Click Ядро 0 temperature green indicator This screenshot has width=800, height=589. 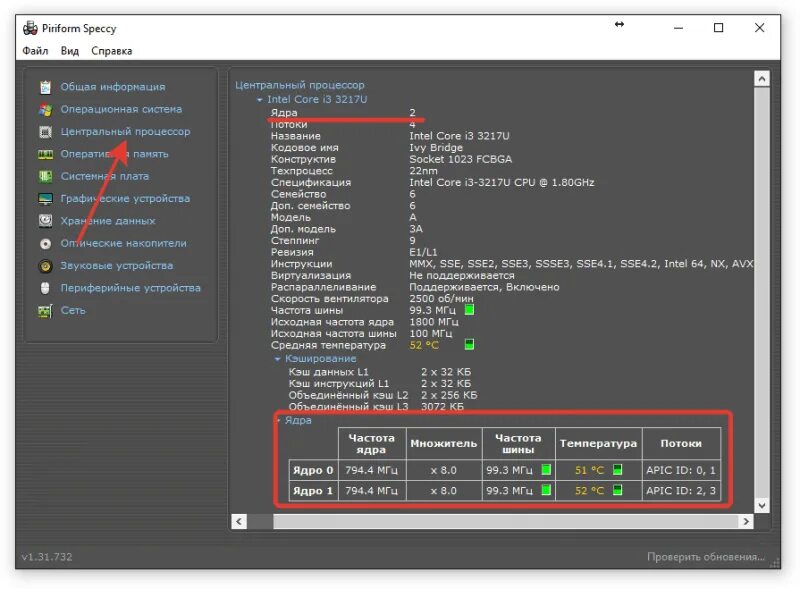pyautogui.click(x=617, y=470)
